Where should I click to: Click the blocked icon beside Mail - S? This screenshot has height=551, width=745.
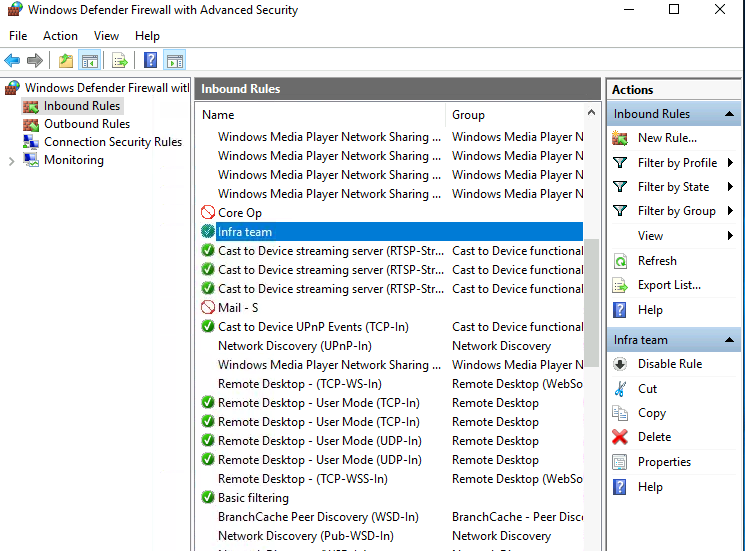[208, 307]
